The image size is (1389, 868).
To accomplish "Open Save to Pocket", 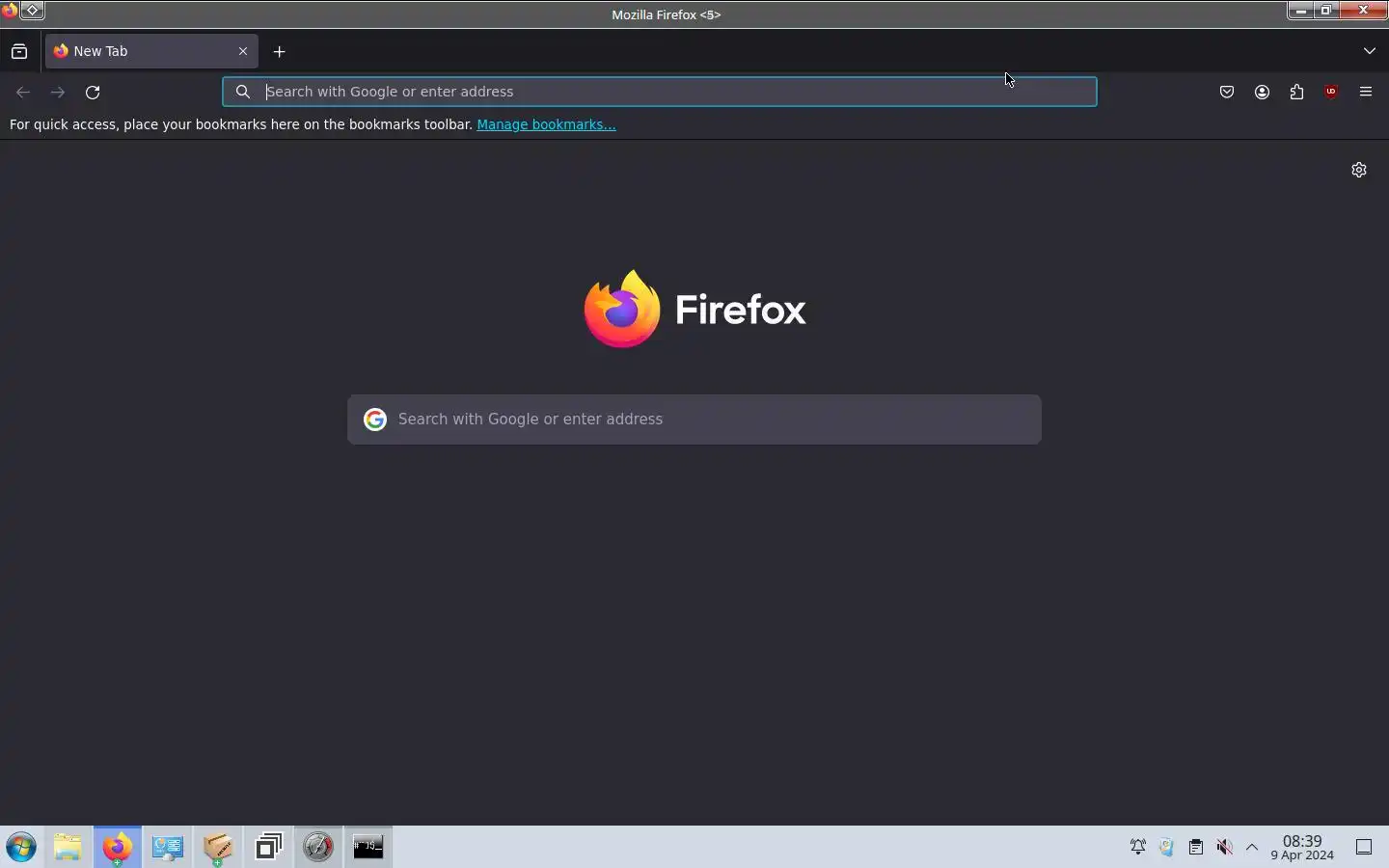I will (x=1228, y=93).
